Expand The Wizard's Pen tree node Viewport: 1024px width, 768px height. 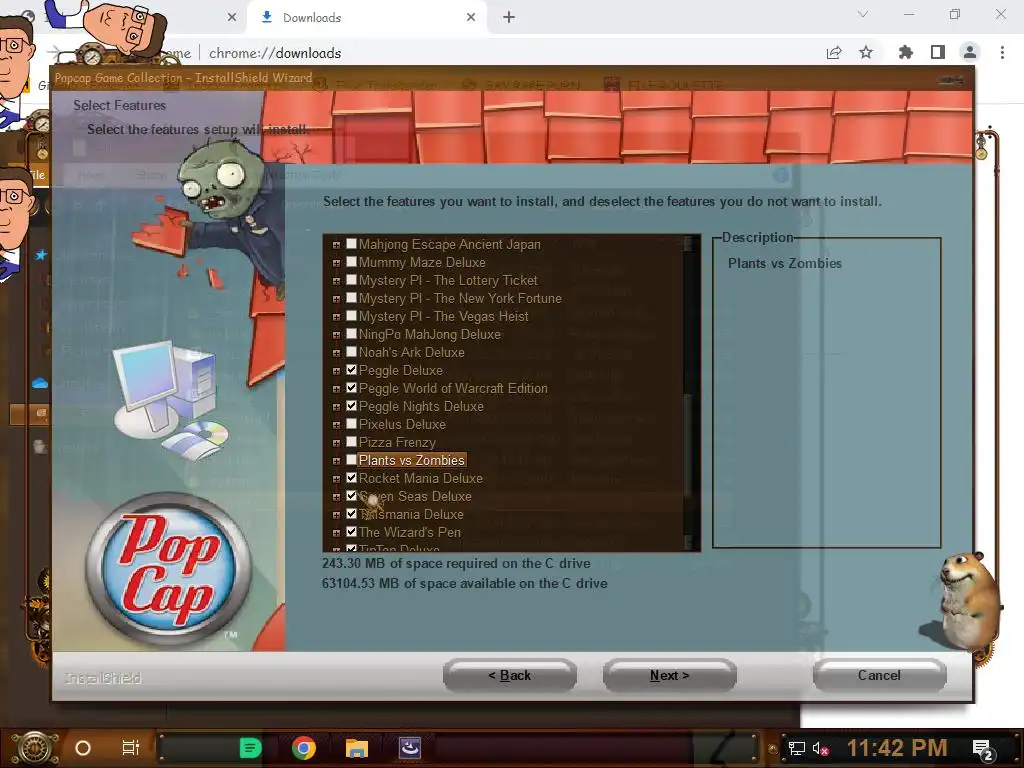pyautogui.click(x=336, y=533)
